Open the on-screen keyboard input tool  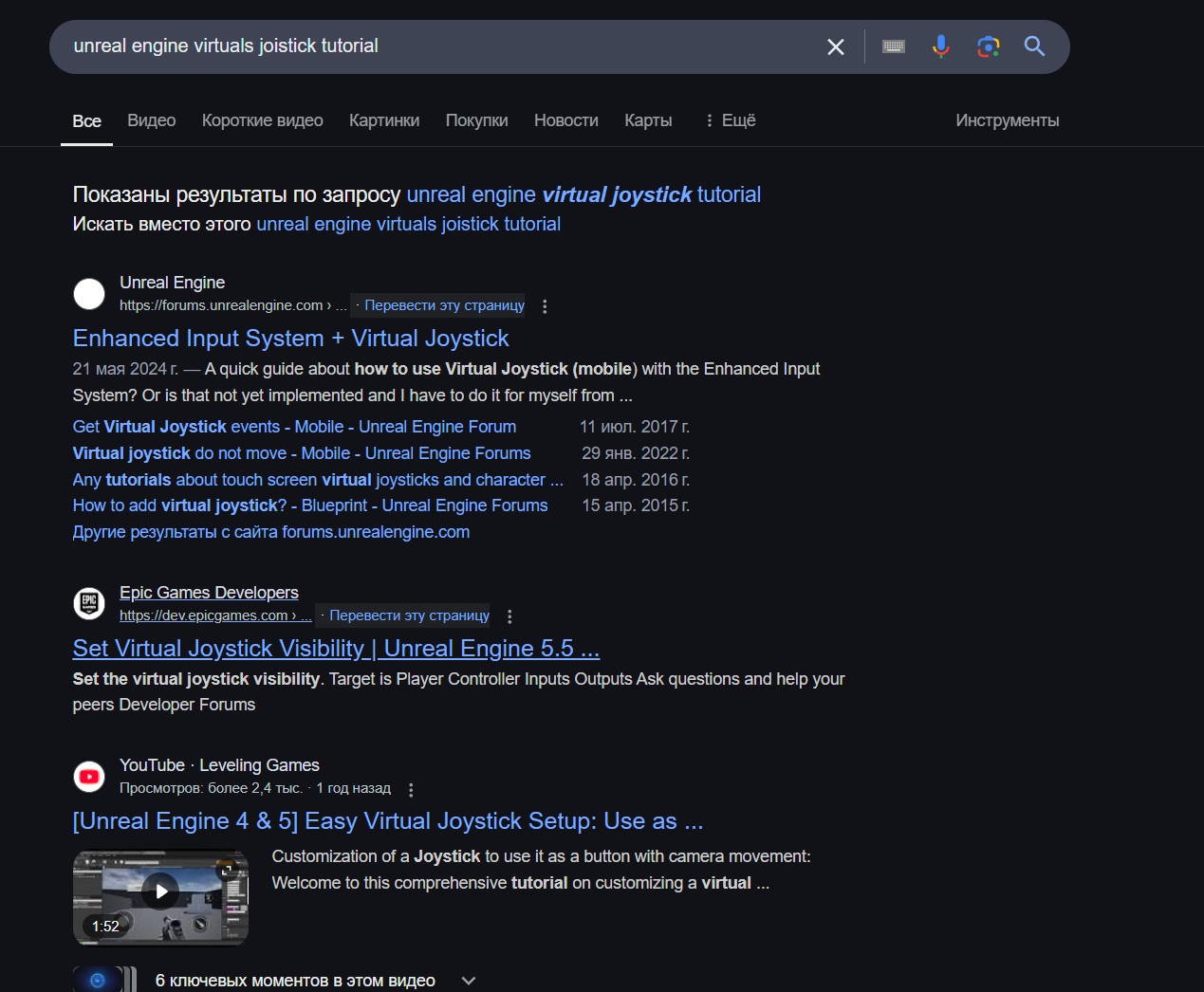[x=893, y=46]
